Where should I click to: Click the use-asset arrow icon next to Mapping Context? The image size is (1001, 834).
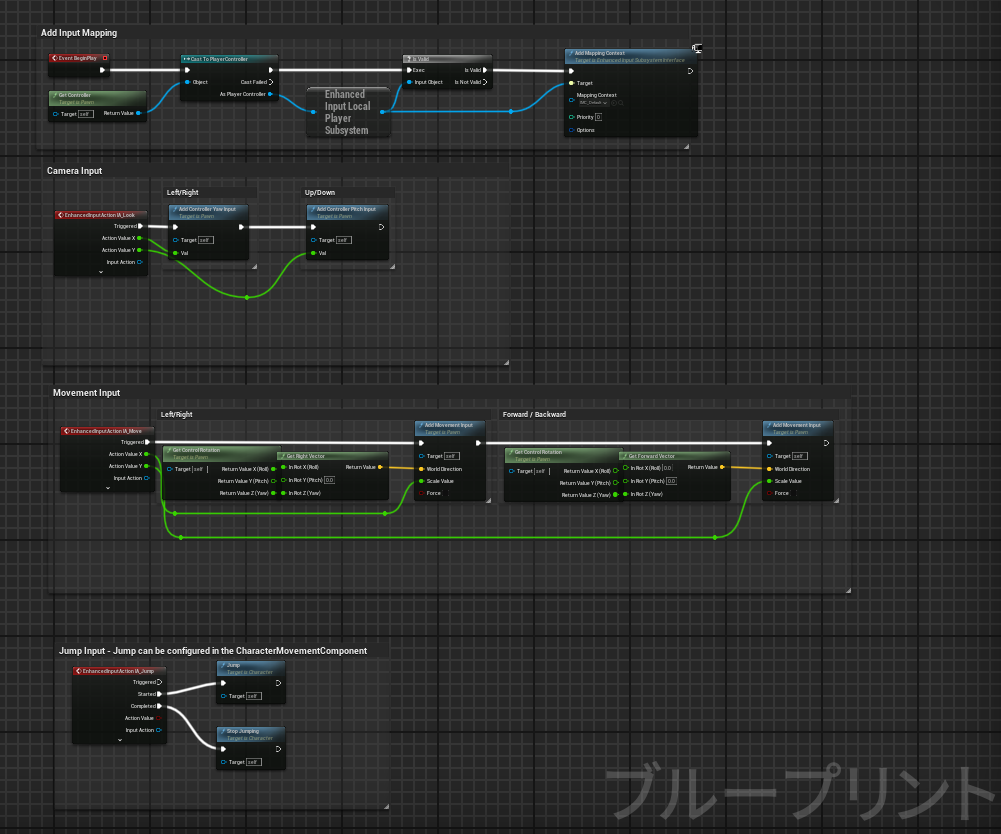[614, 103]
